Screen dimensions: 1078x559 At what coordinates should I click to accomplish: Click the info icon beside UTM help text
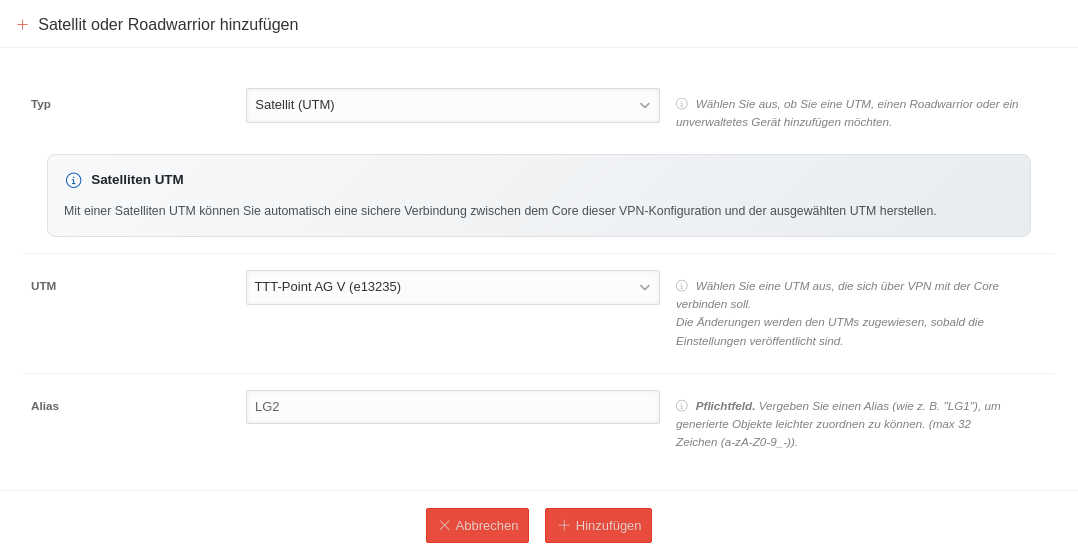click(x=682, y=286)
